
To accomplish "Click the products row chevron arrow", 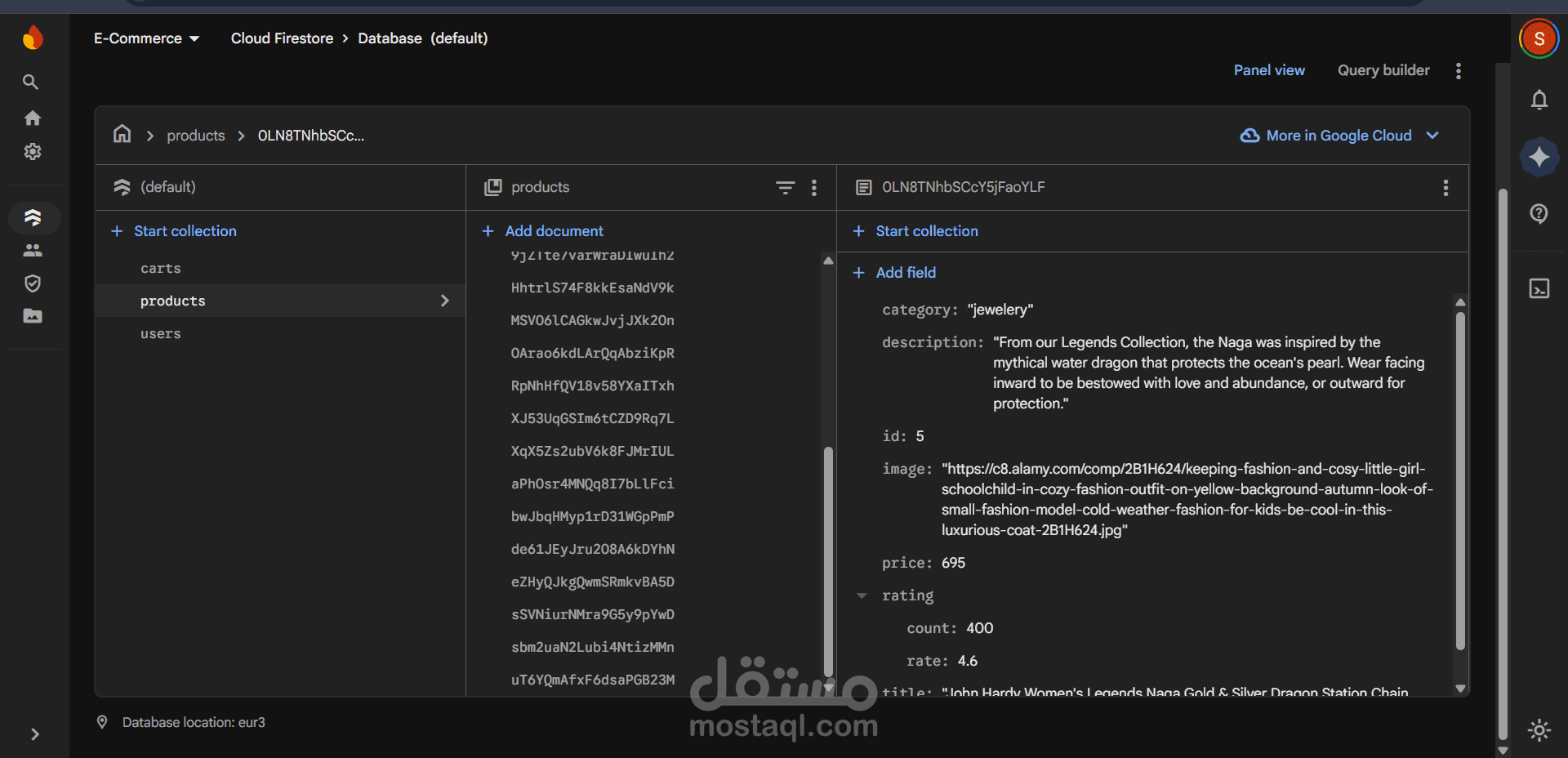I will coord(445,301).
